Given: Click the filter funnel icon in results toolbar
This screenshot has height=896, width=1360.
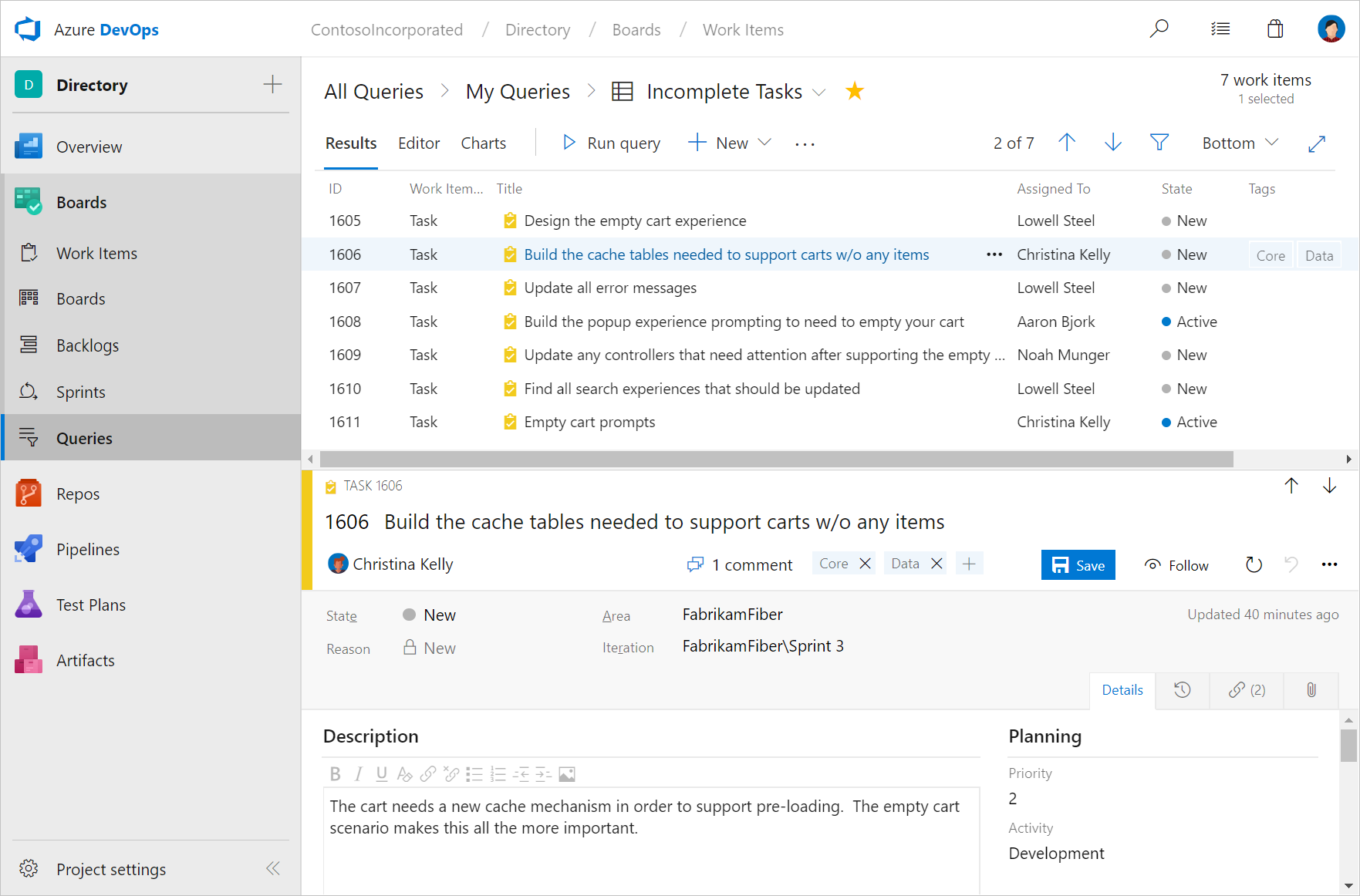Looking at the screenshot, I should click(1159, 143).
